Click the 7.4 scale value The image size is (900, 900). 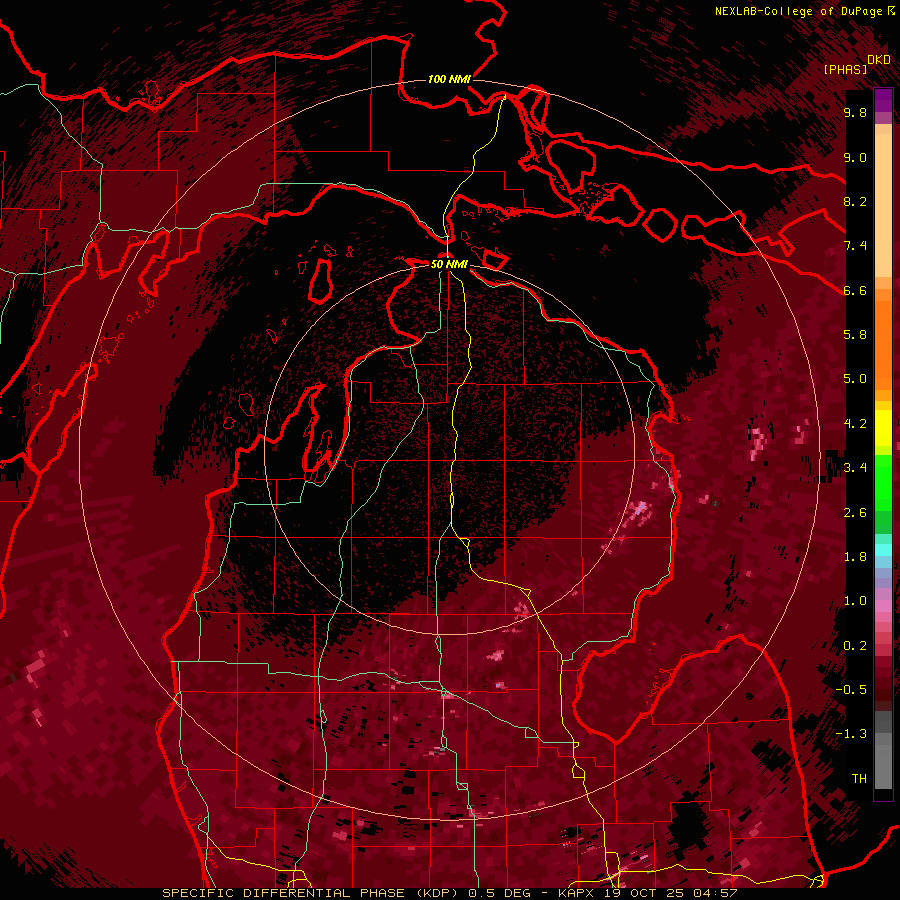coord(855,246)
